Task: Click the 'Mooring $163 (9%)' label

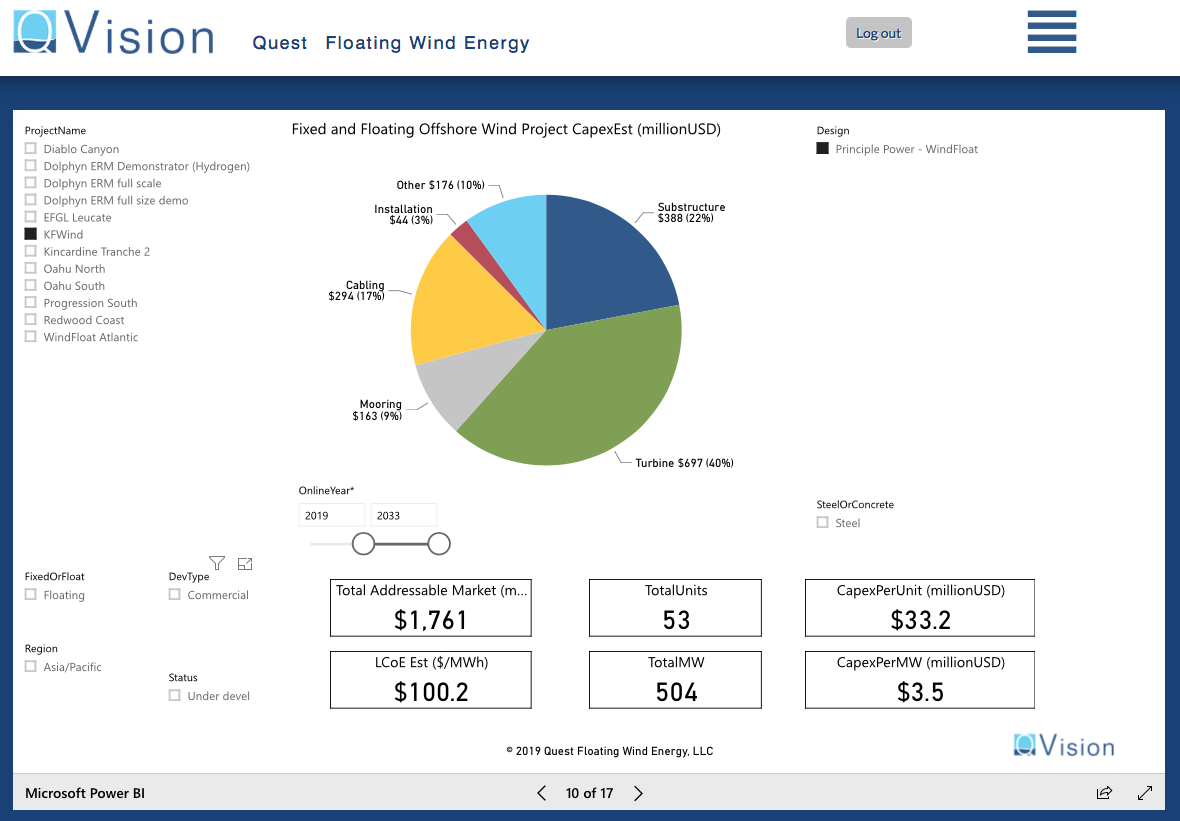Action: 377,410
